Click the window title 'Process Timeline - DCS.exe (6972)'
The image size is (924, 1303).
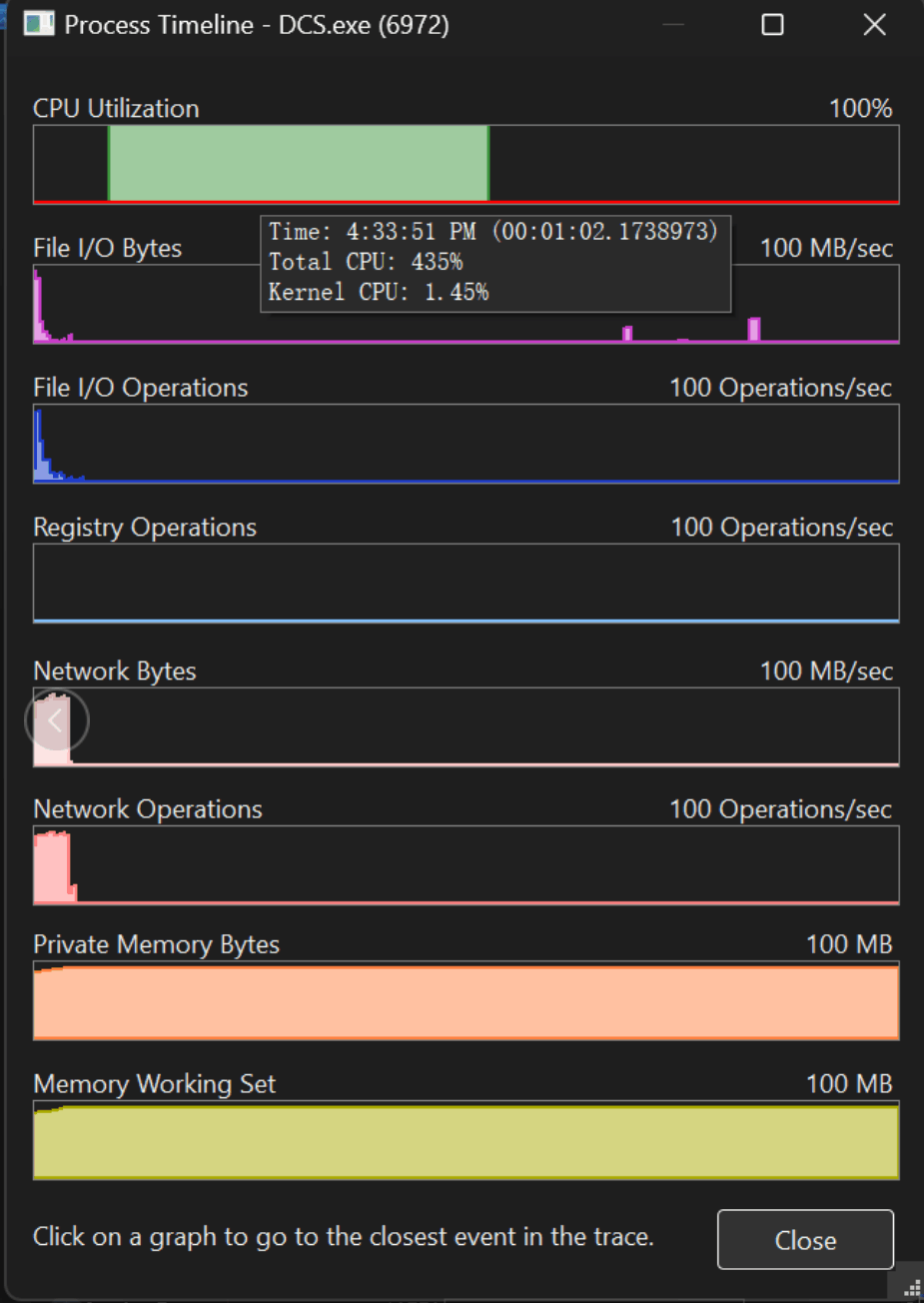tap(257, 25)
